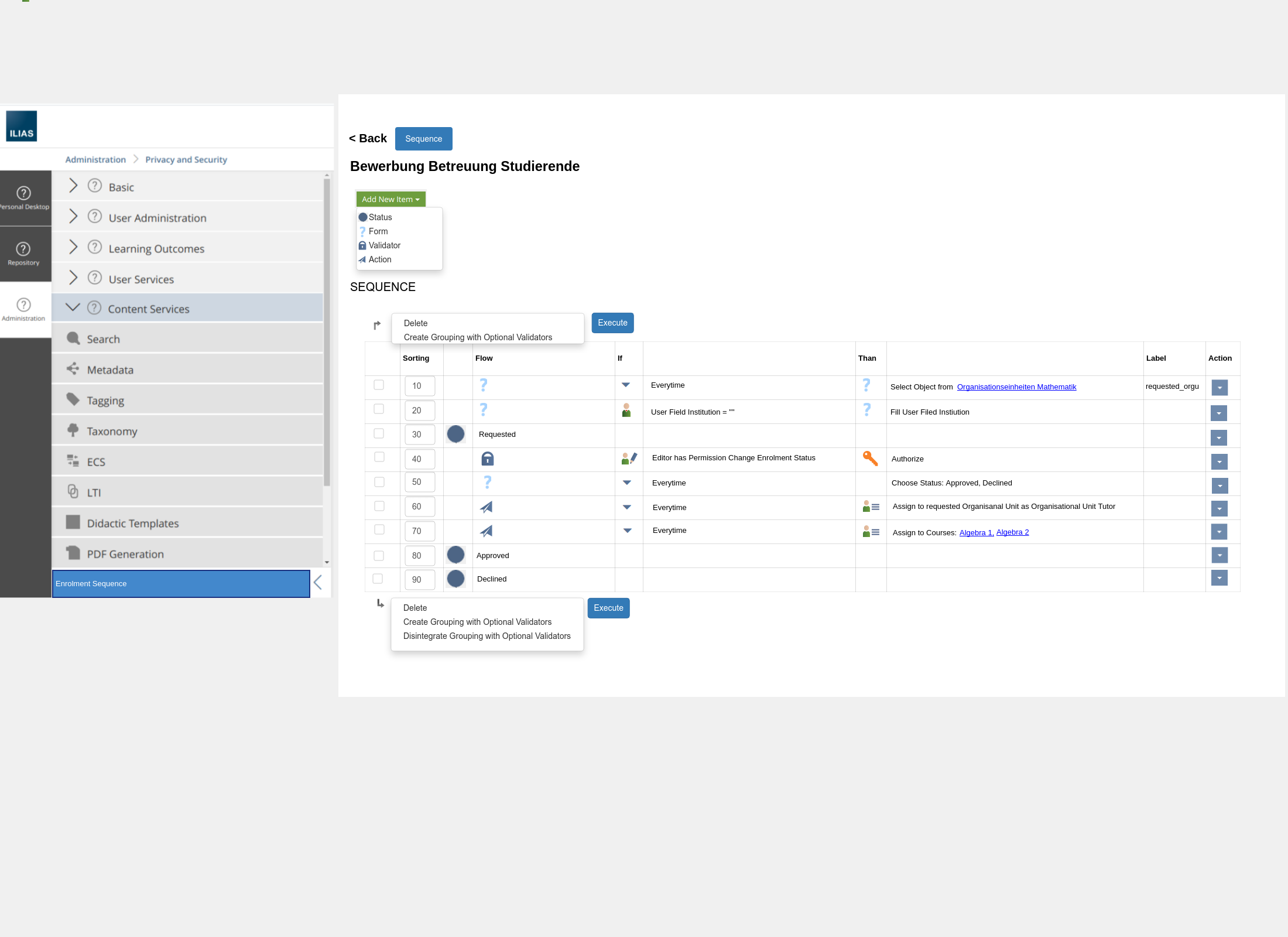This screenshot has width=1288, height=937.
Task: Open the Organisationseinheiten Mathematik link
Action: click(1016, 387)
